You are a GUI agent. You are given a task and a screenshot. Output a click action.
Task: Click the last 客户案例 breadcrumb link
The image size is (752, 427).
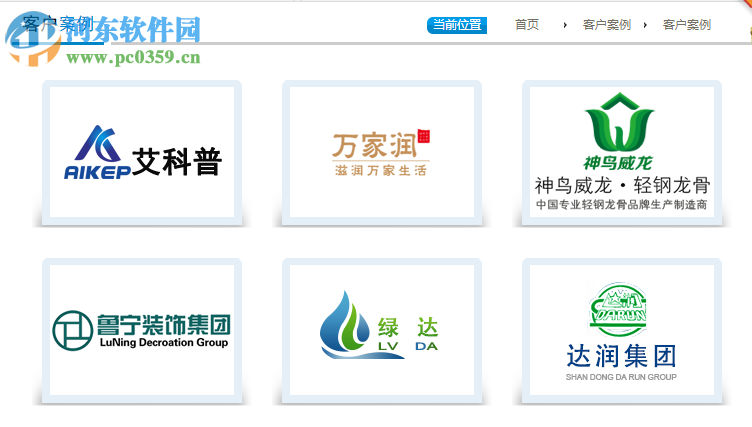686,24
